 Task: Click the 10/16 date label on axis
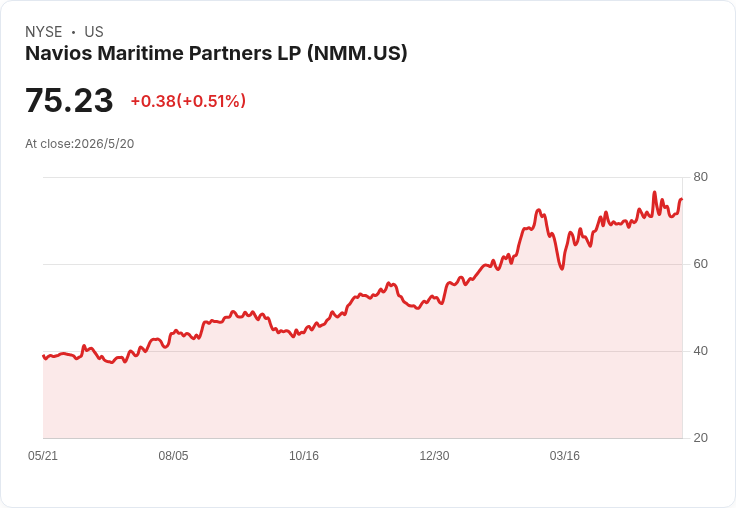(x=304, y=455)
